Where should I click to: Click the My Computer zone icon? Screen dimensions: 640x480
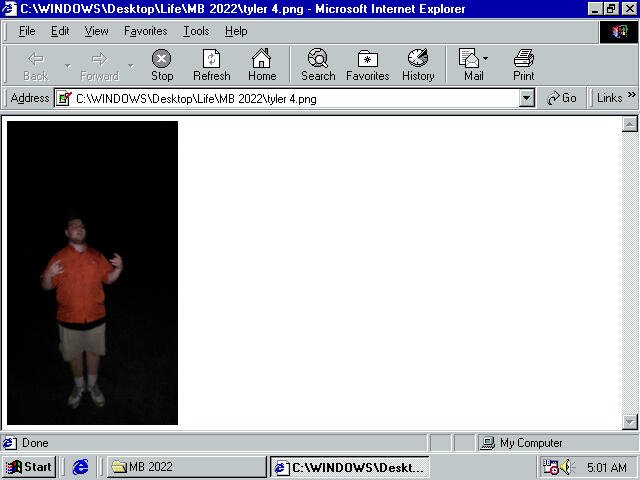[487, 443]
